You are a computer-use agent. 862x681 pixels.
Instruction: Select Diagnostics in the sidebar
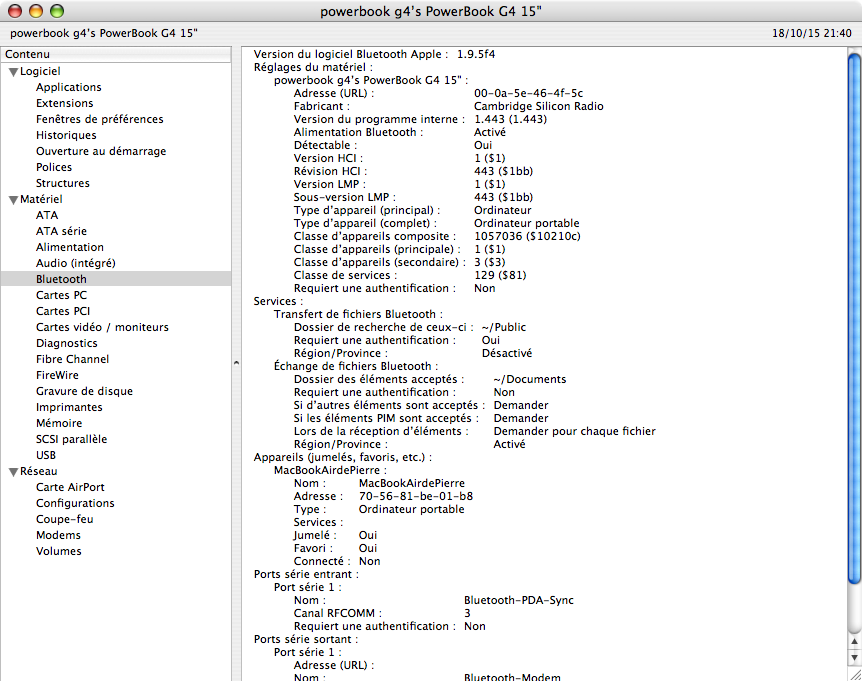(67, 343)
